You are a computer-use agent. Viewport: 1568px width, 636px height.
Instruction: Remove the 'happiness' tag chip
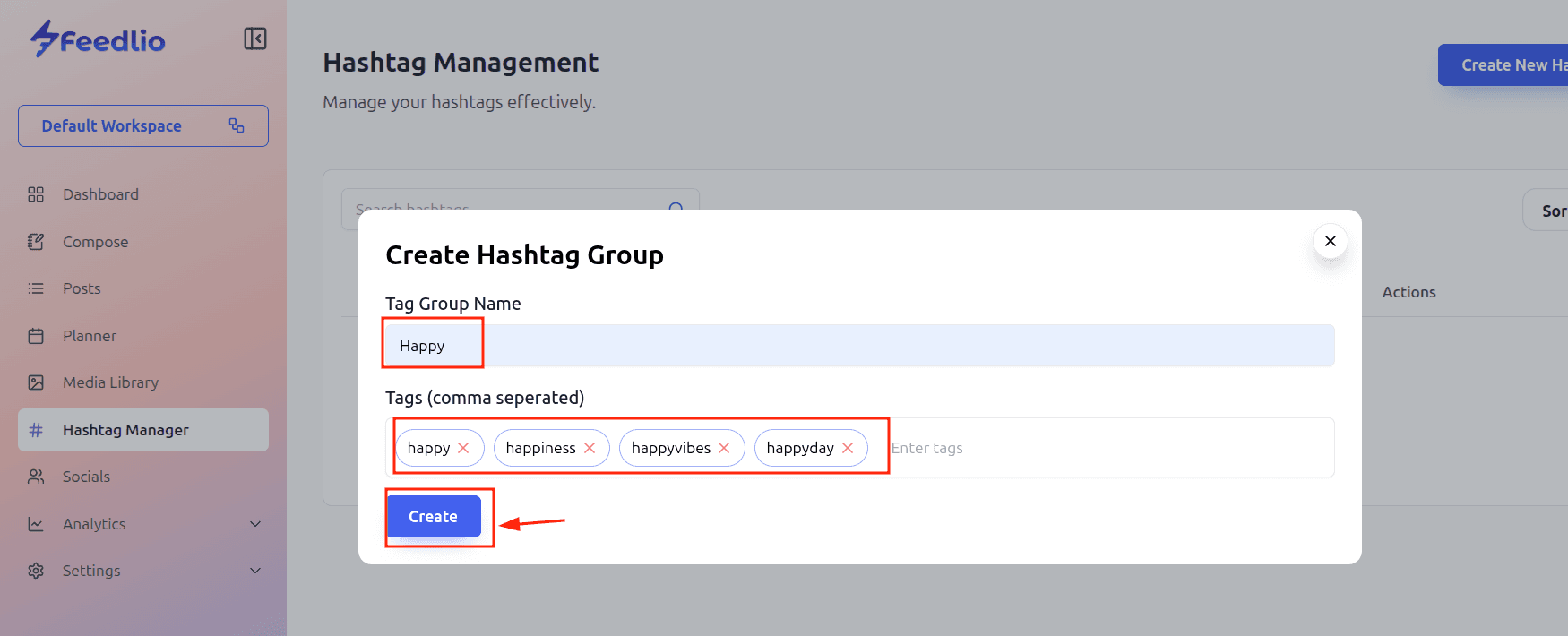tap(590, 448)
